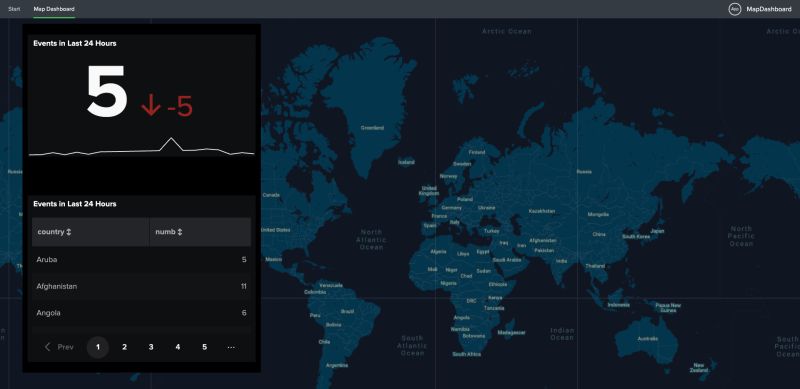This screenshot has height=389, width=800.
Task: Select the Angola table row
Action: pos(141,313)
